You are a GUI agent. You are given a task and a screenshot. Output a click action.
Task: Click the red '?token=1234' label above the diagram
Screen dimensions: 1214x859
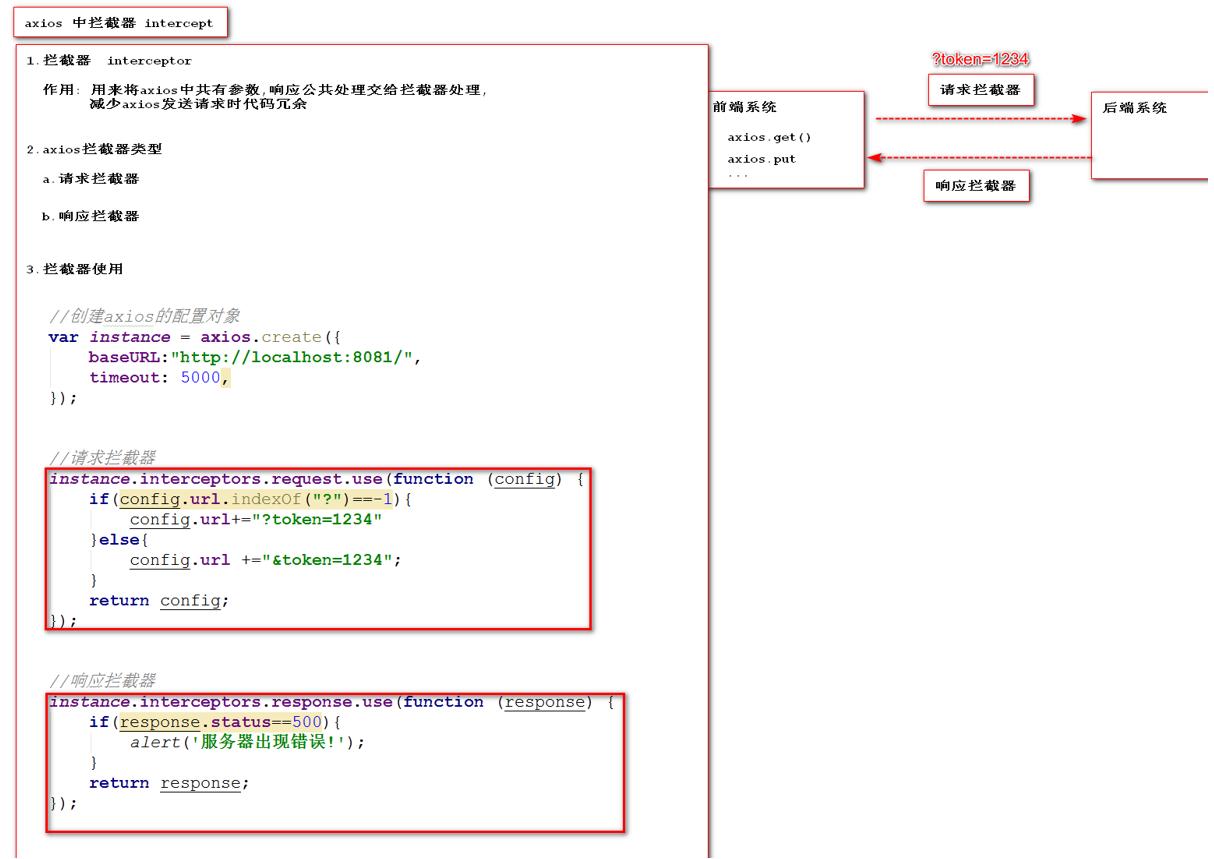pyautogui.click(x=980, y=60)
